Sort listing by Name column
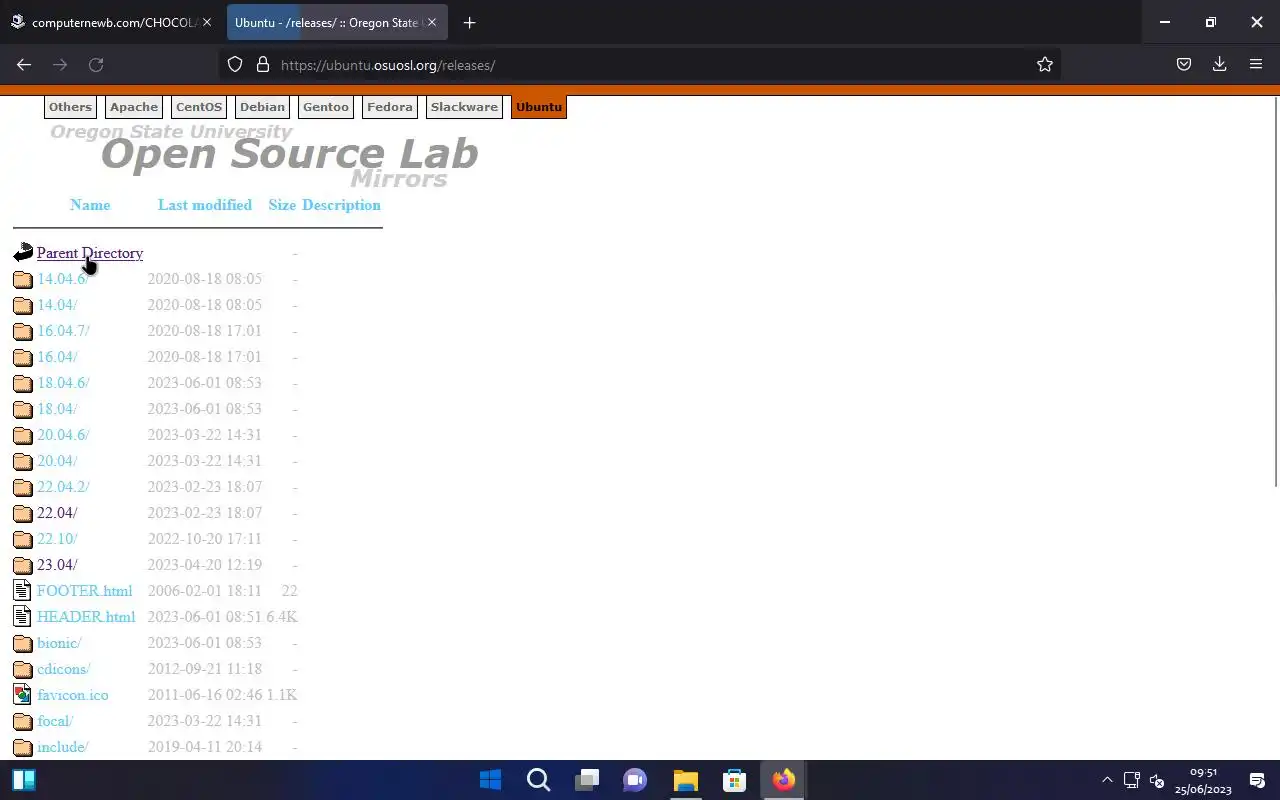 (90, 205)
